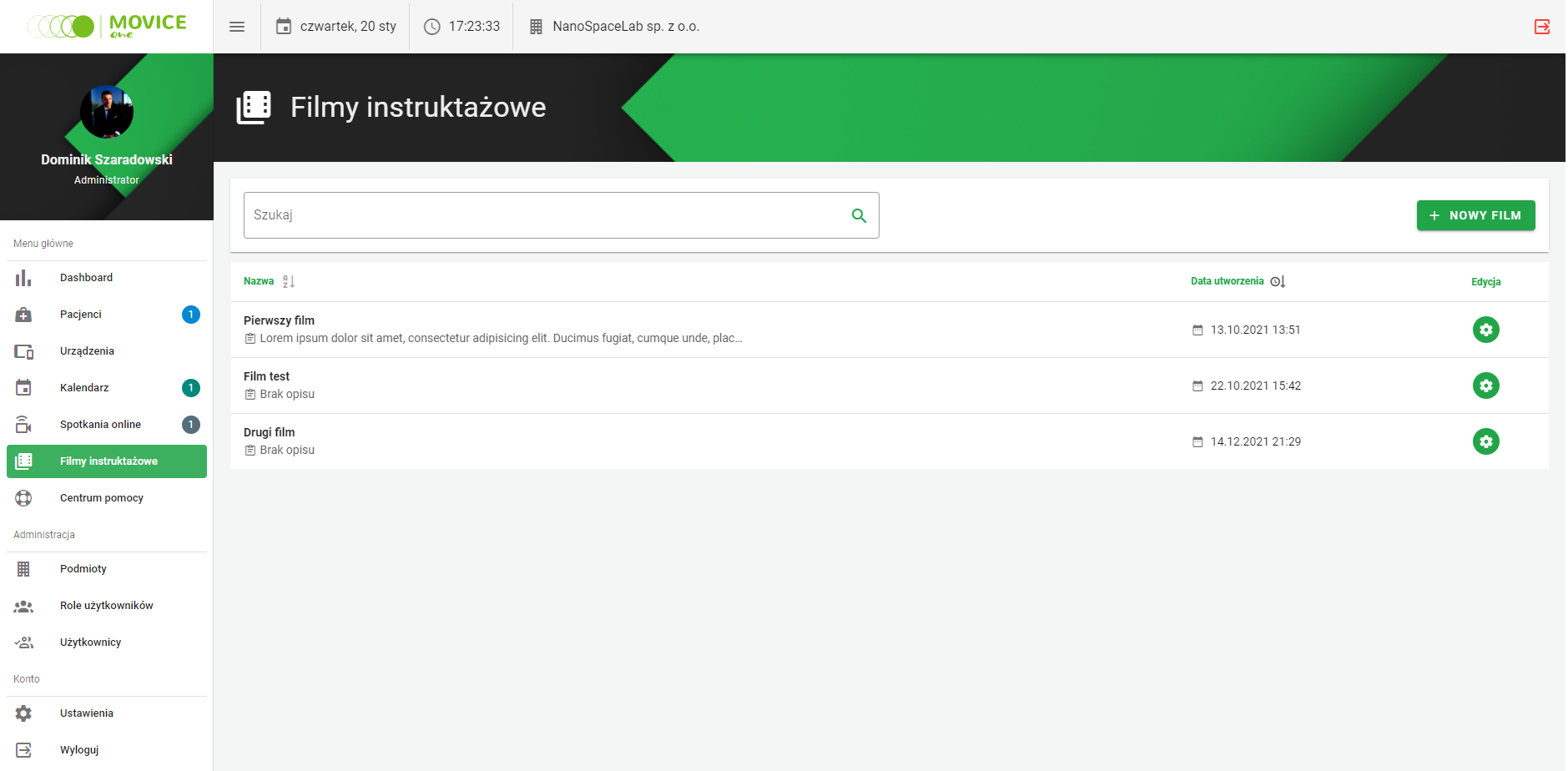
Task: Go to Pacjenci section
Action: (81, 315)
